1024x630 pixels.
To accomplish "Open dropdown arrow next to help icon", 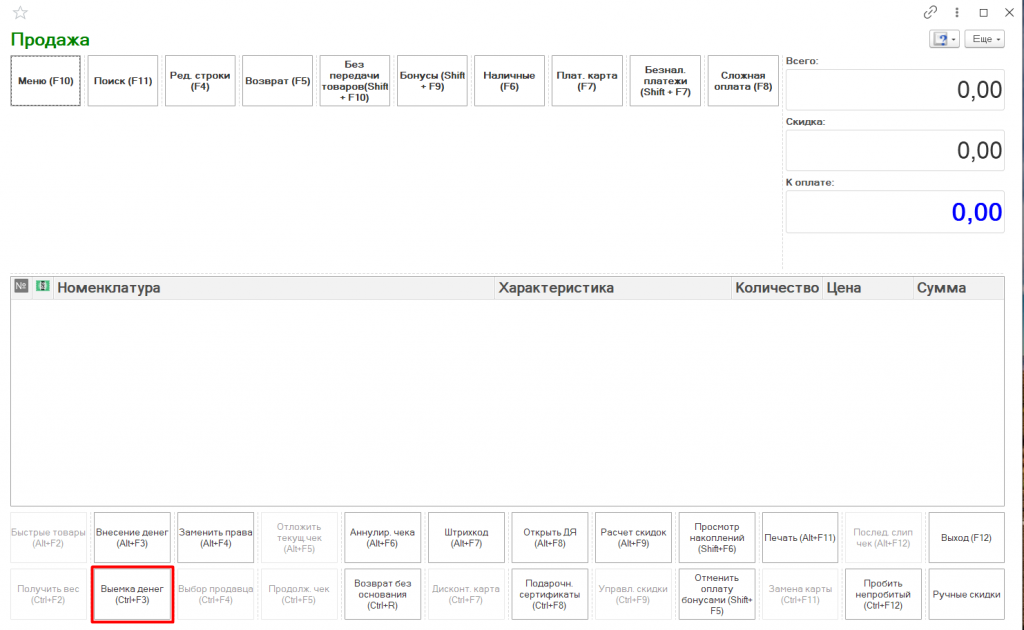I will 954,39.
